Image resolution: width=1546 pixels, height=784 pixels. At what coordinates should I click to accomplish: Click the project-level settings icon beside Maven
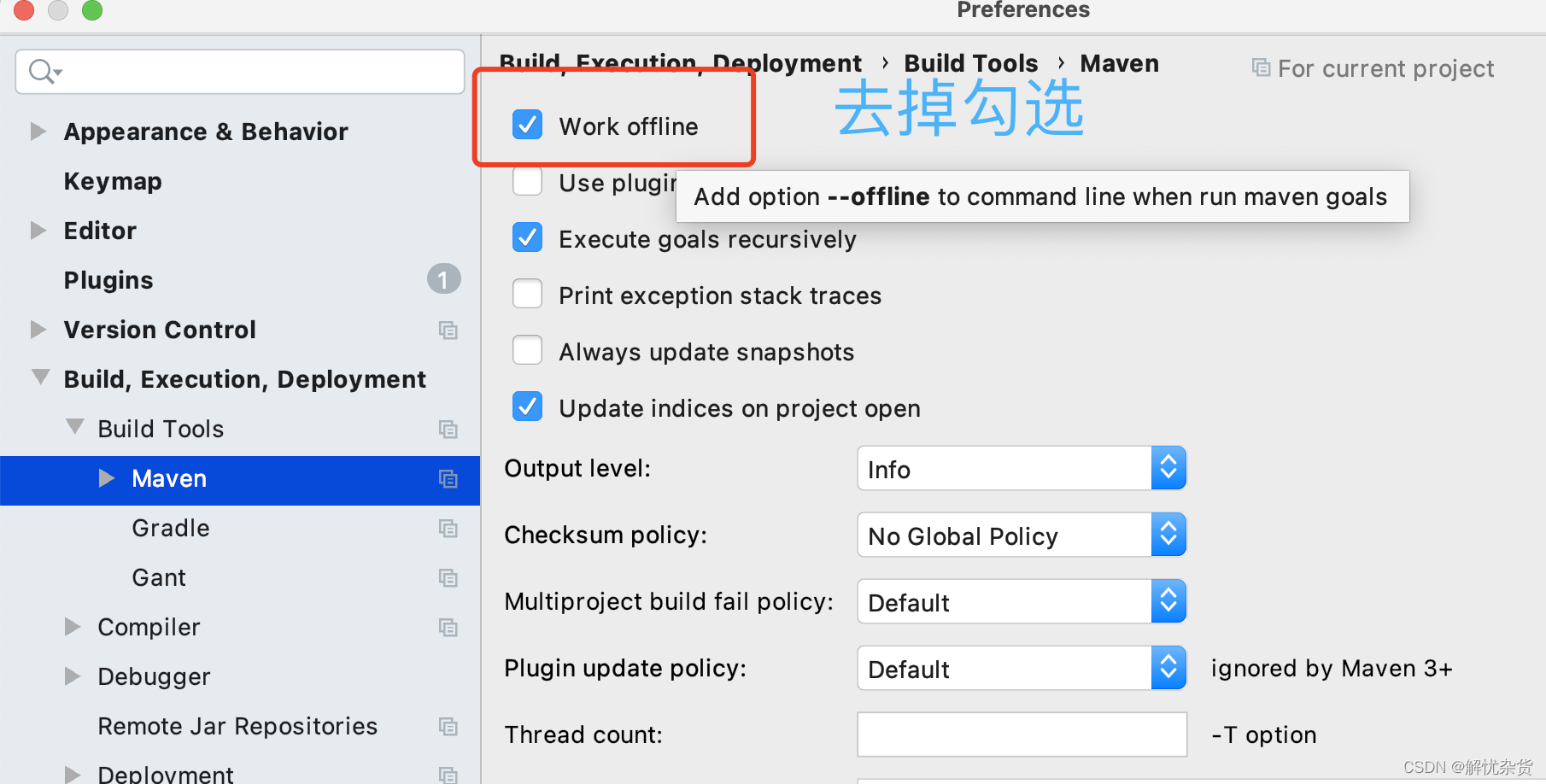[448, 479]
